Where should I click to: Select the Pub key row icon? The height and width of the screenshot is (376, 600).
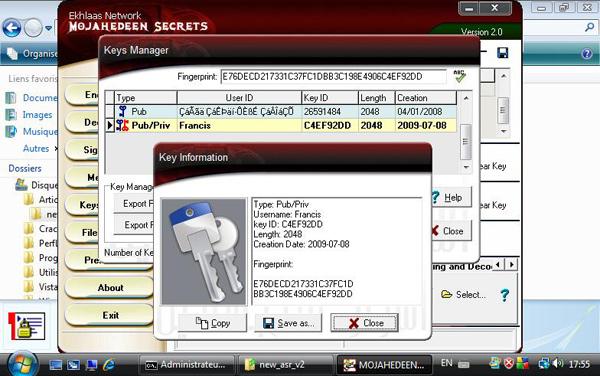pos(122,111)
